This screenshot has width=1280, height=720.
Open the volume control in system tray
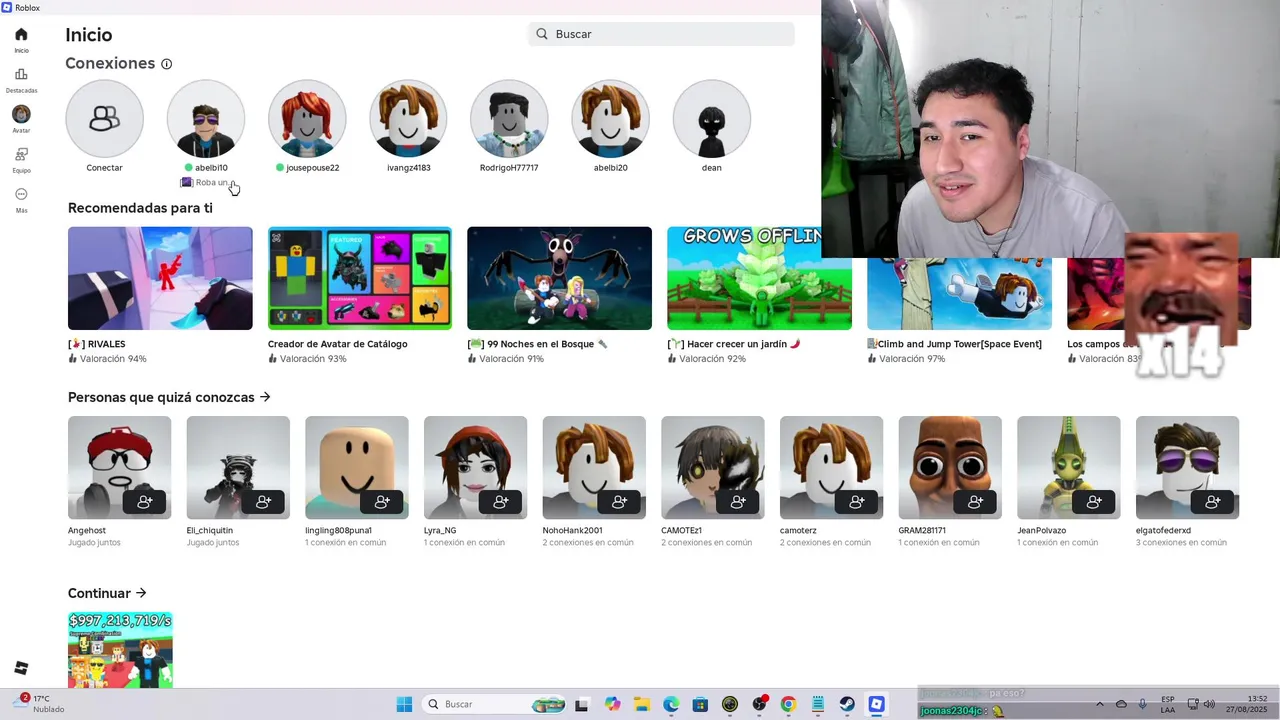(x=1209, y=704)
